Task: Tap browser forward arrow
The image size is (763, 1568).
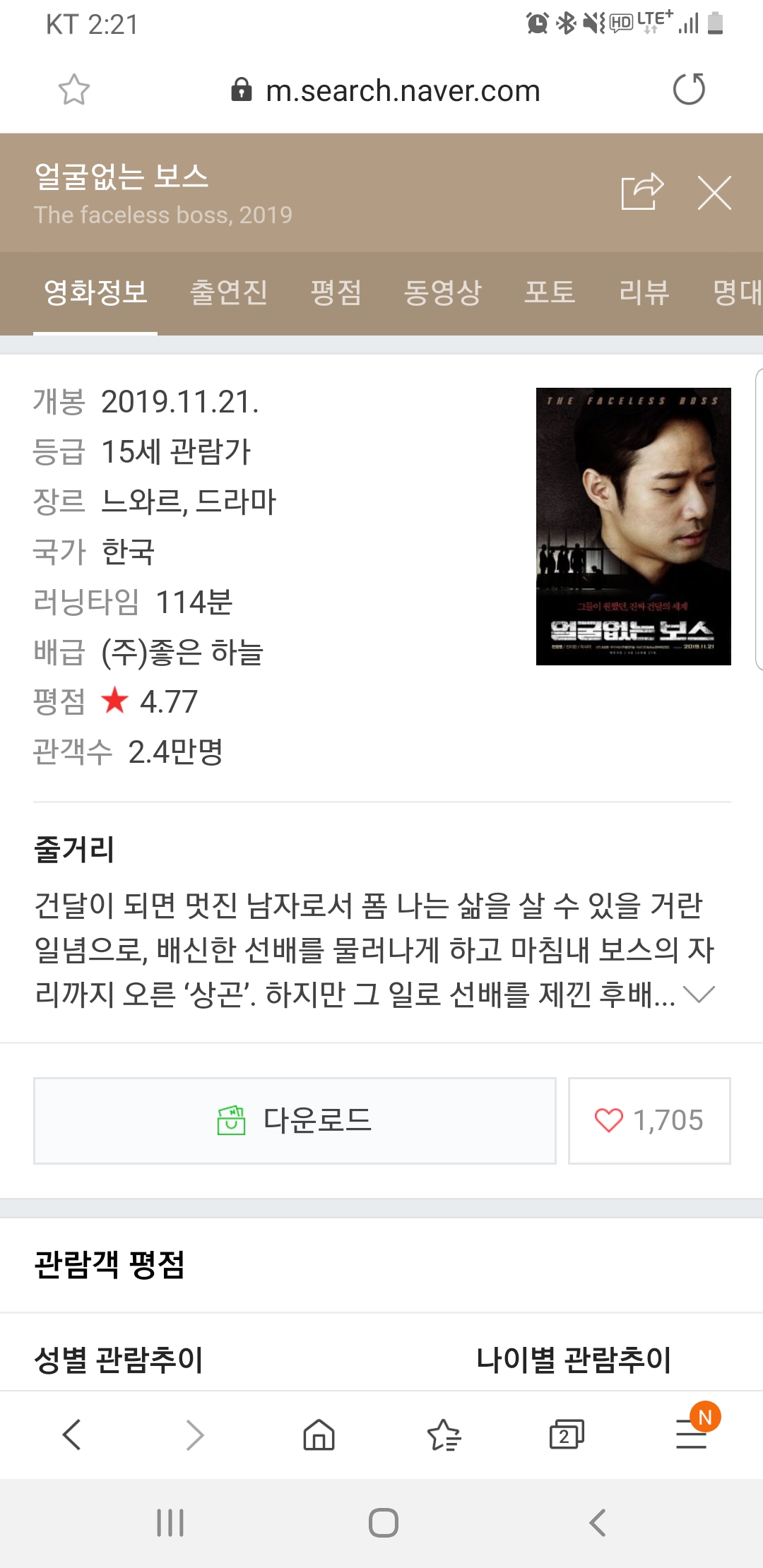Action: click(x=195, y=1435)
